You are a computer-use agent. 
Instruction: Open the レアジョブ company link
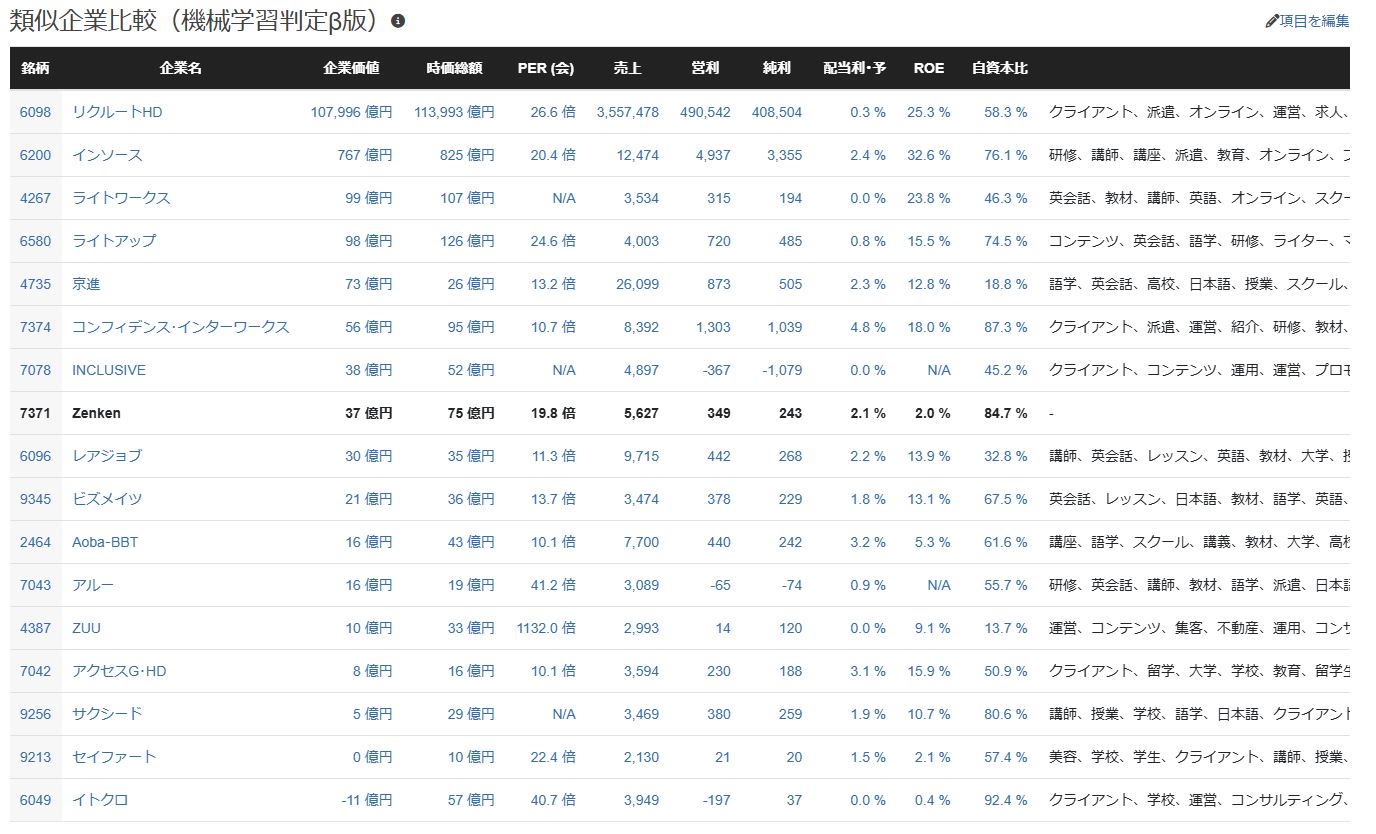coord(107,456)
